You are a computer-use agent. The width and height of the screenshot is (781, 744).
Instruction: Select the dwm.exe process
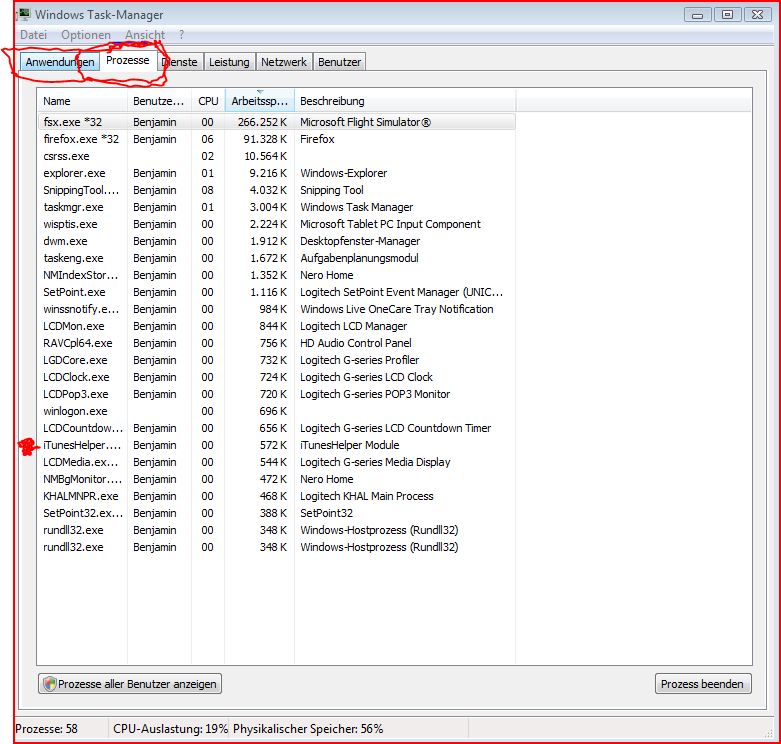click(276, 241)
